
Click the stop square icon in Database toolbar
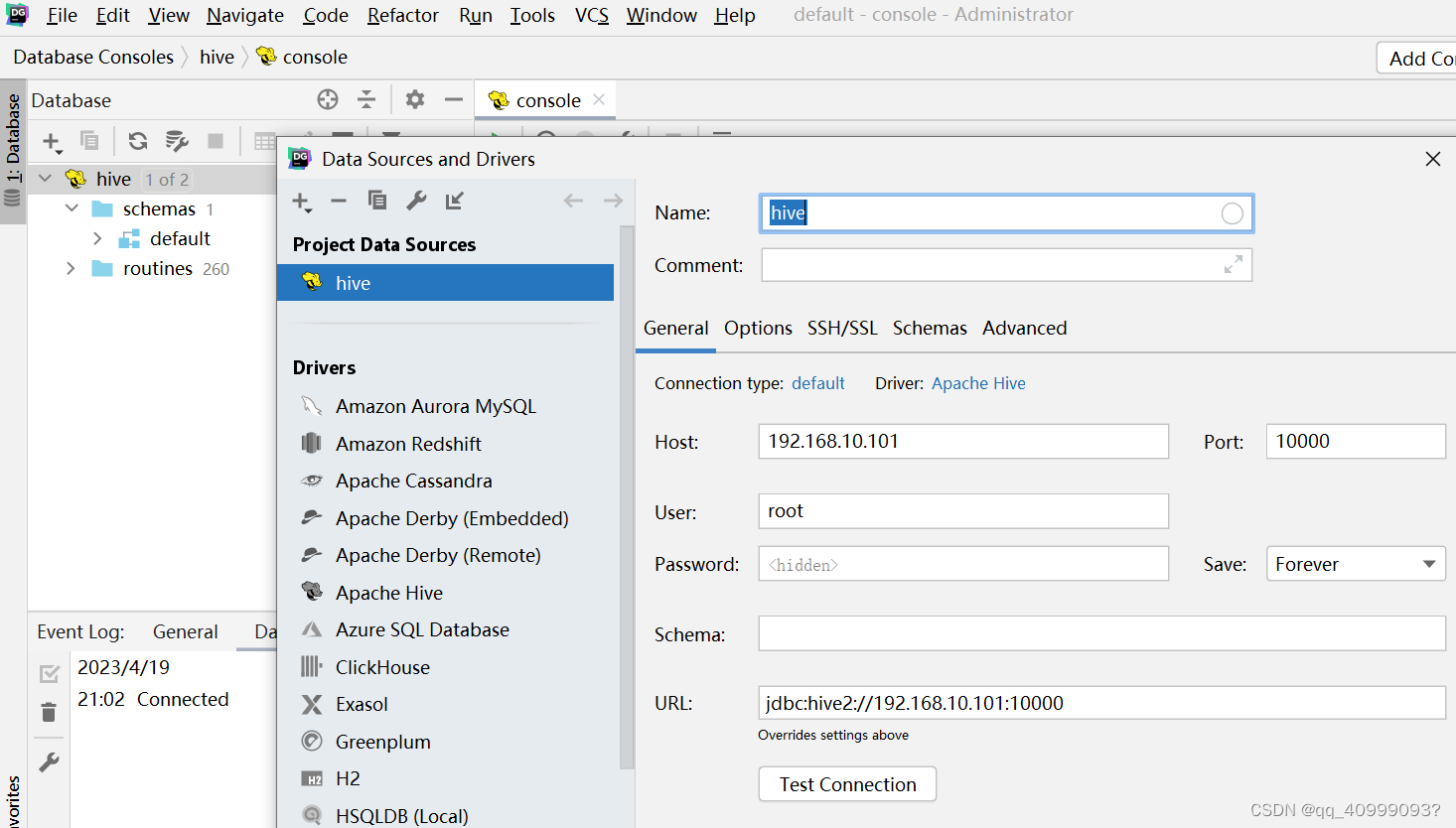pyautogui.click(x=216, y=141)
